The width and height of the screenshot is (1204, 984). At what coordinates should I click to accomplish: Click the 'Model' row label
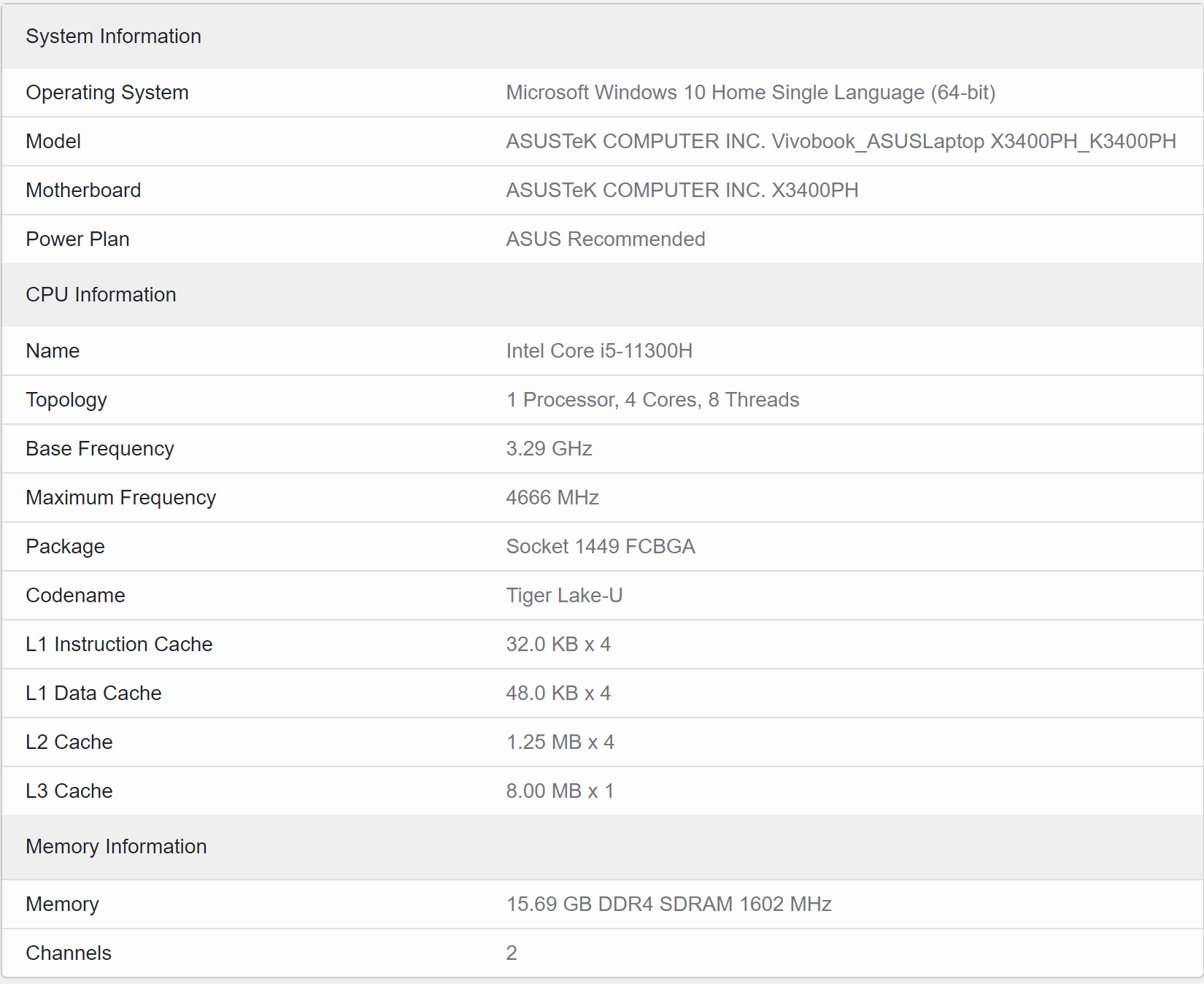53,142
